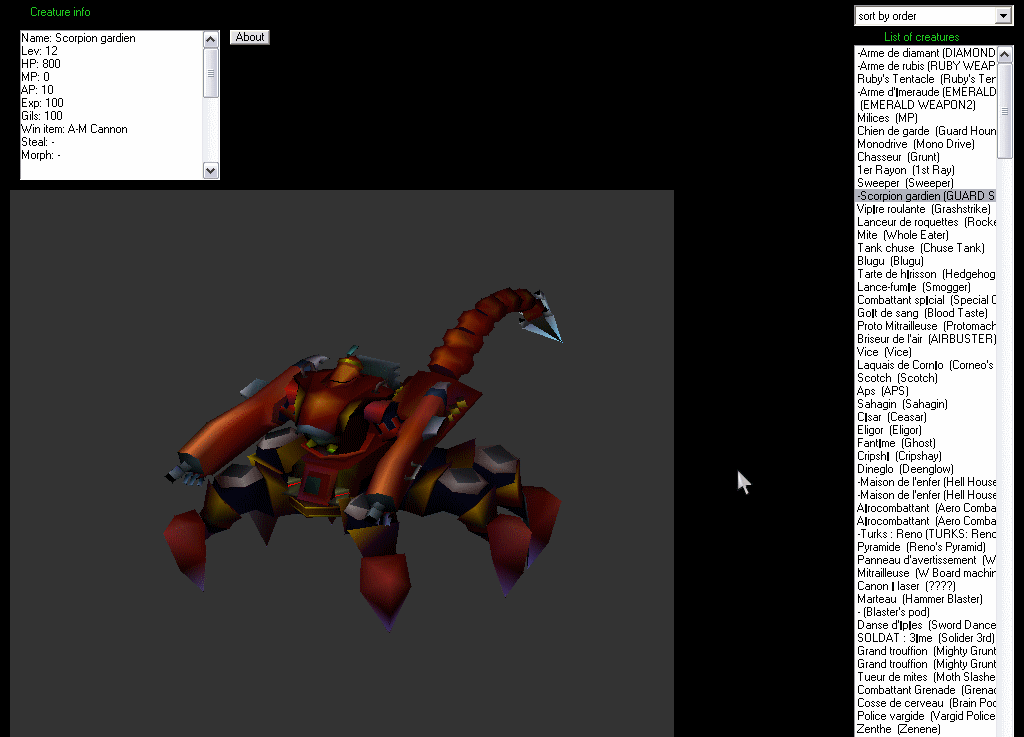1024x737 pixels.
Task: Click the 'HP: 800' line in info
Action: pyautogui.click(x=40, y=64)
